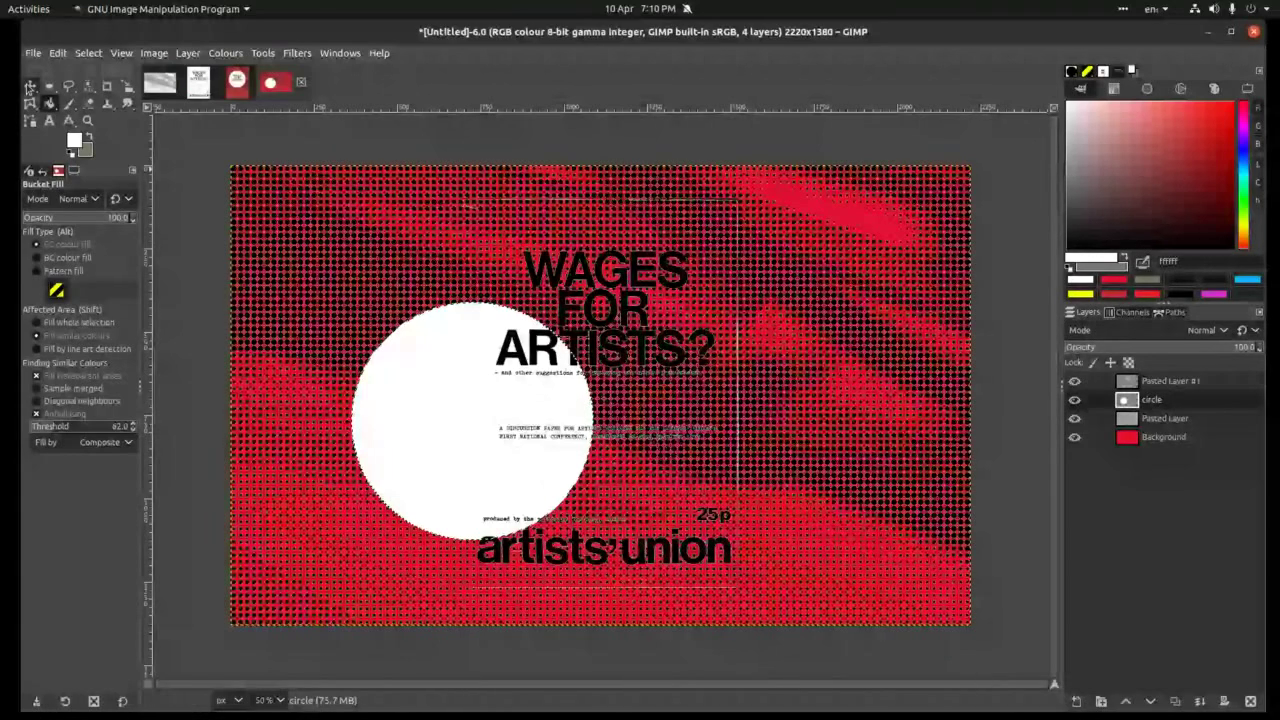The width and height of the screenshot is (1280, 720).
Task: Click the hex colour ffffff field
Action: coord(1209,261)
